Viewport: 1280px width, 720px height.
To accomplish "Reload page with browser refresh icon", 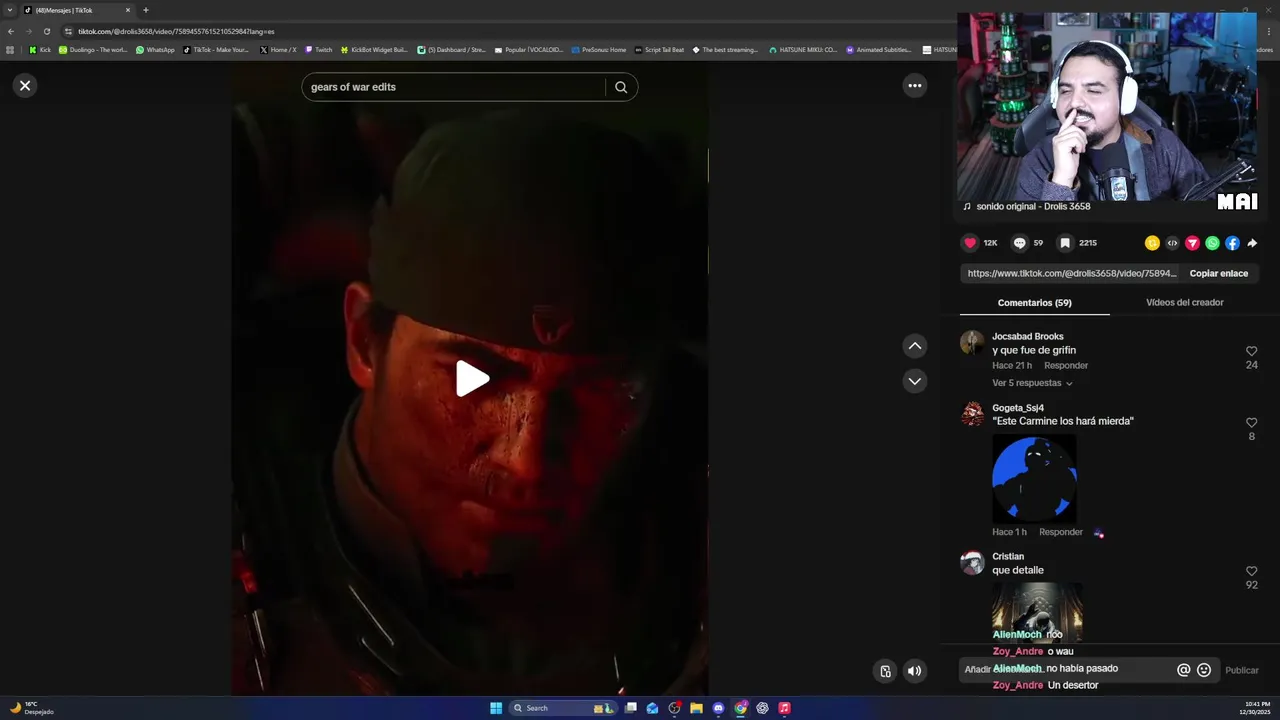I will pos(46,31).
